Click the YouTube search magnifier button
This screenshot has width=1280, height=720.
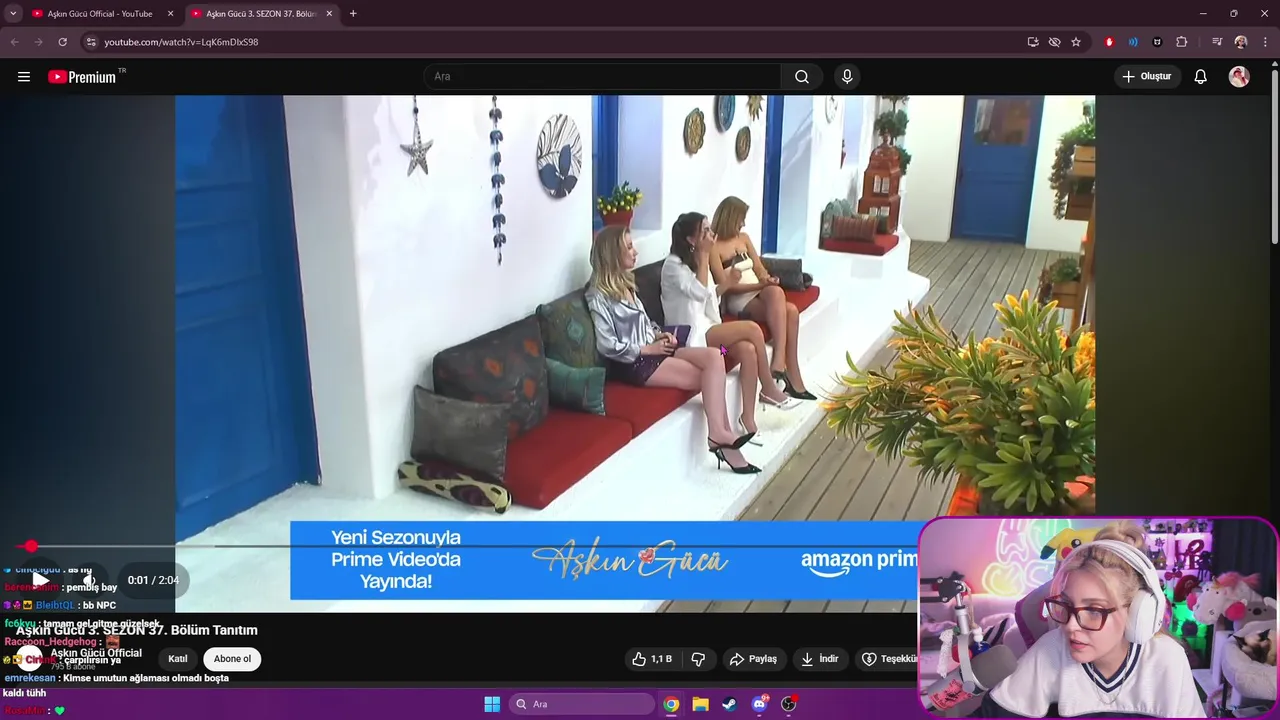click(x=802, y=77)
